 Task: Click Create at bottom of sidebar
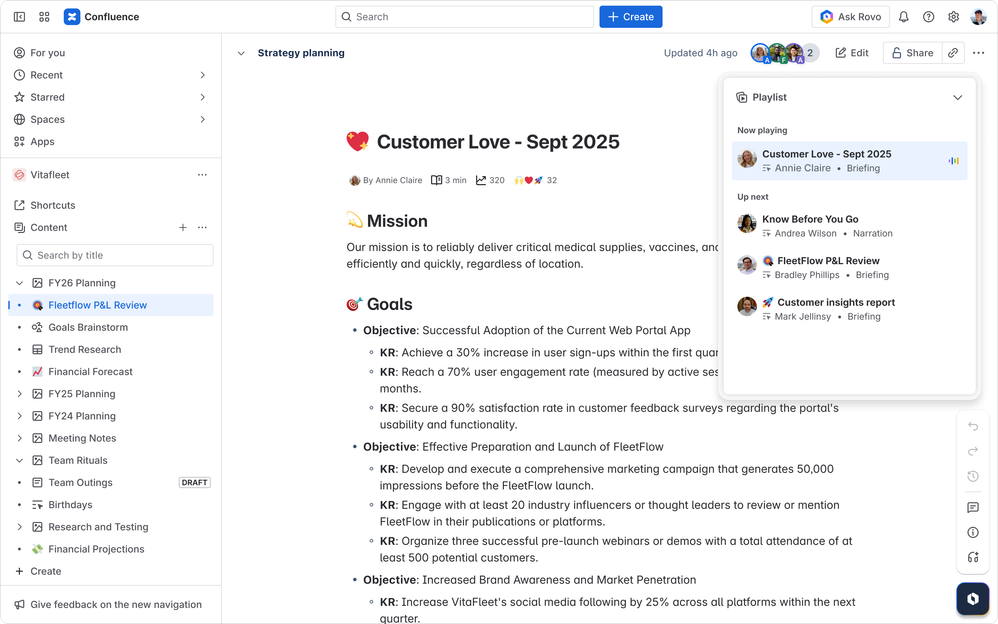click(x=38, y=571)
